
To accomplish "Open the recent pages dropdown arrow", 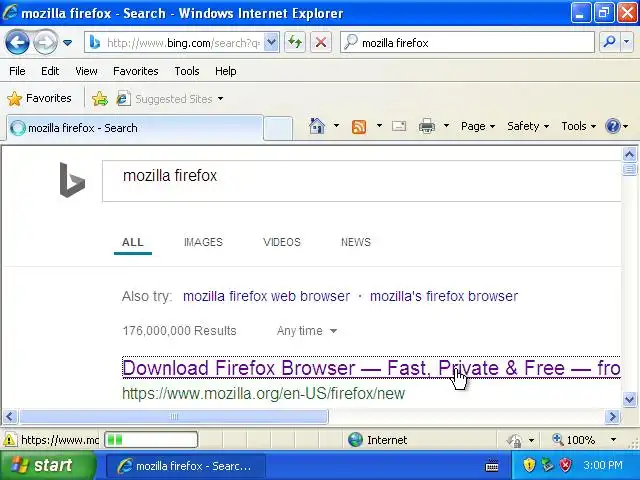I will pyautogui.click(x=68, y=42).
